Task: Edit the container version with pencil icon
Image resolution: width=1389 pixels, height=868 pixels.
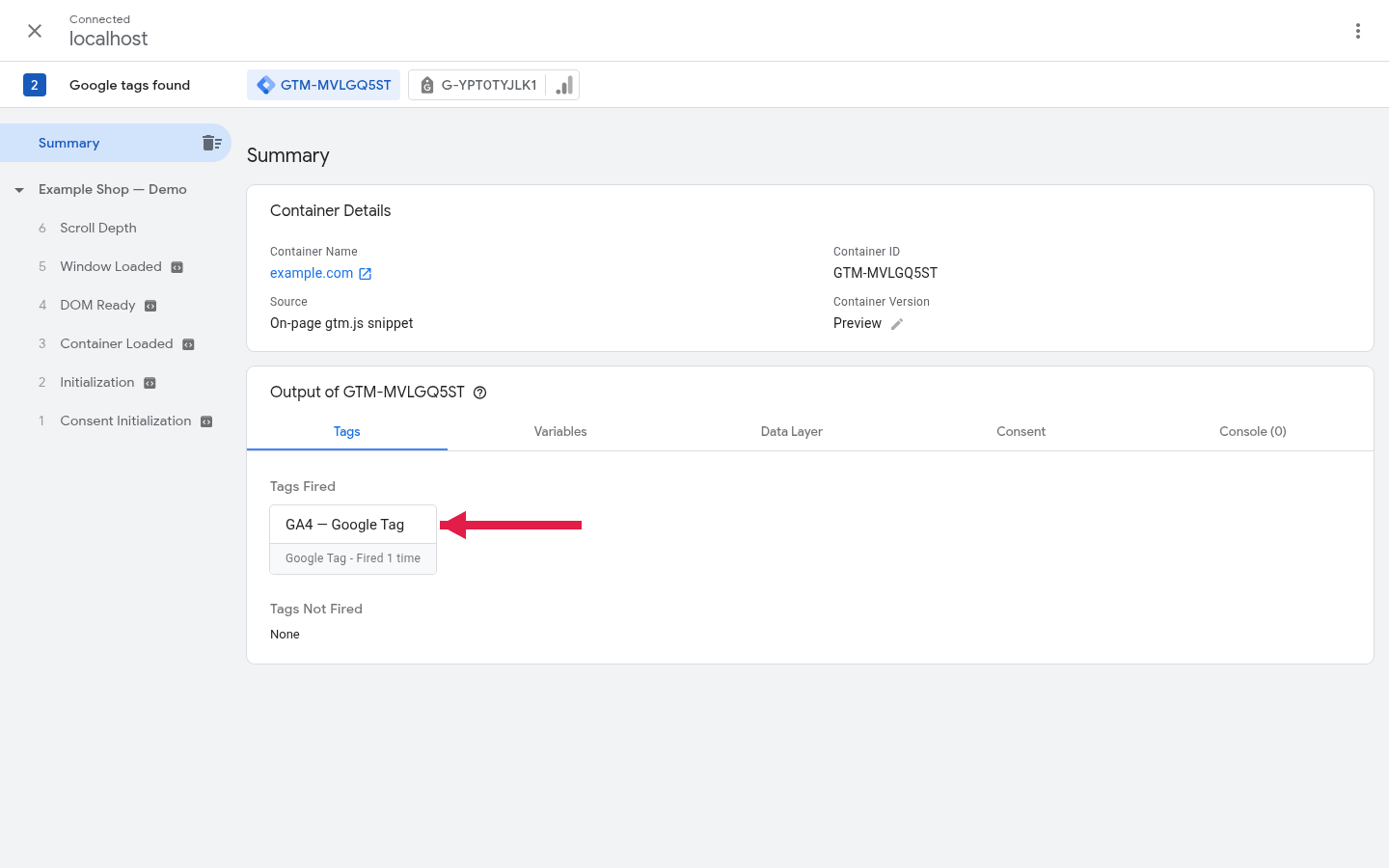Action: click(897, 324)
